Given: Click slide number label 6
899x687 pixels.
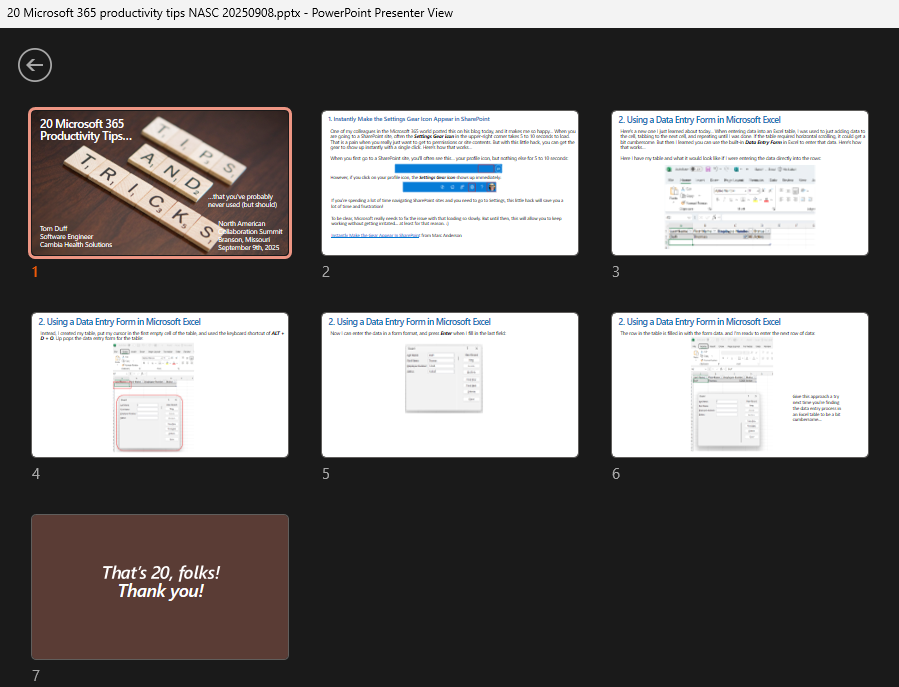Looking at the screenshot, I should [x=616, y=474].
